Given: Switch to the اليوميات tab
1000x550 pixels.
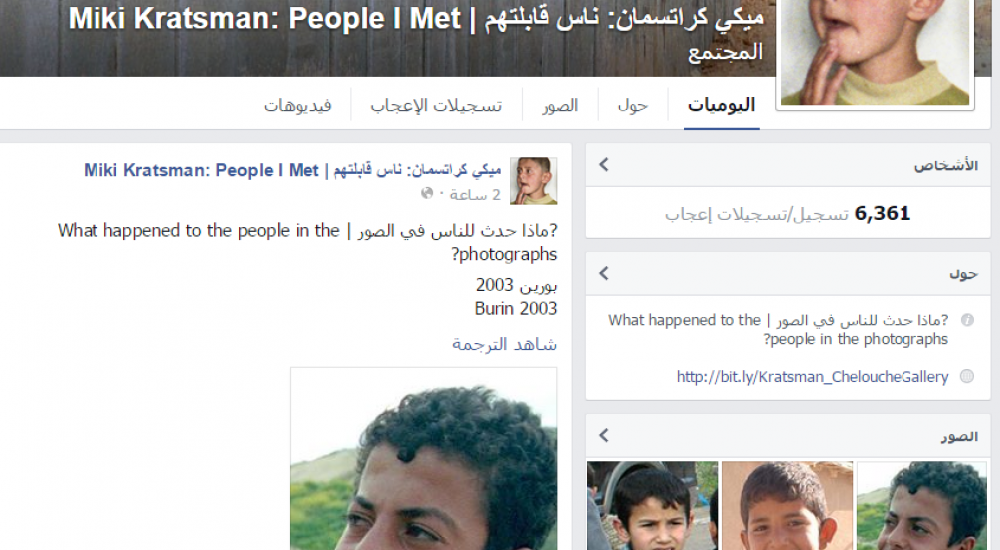Looking at the screenshot, I should coord(721,105).
